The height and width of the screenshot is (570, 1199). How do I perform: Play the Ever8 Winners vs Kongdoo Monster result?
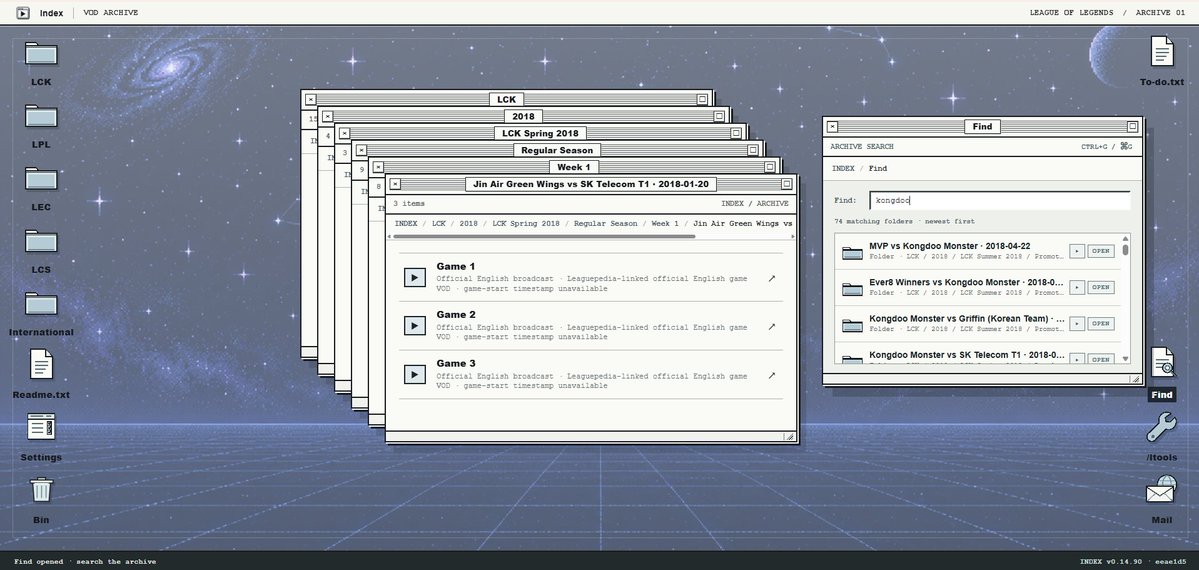click(x=1077, y=287)
